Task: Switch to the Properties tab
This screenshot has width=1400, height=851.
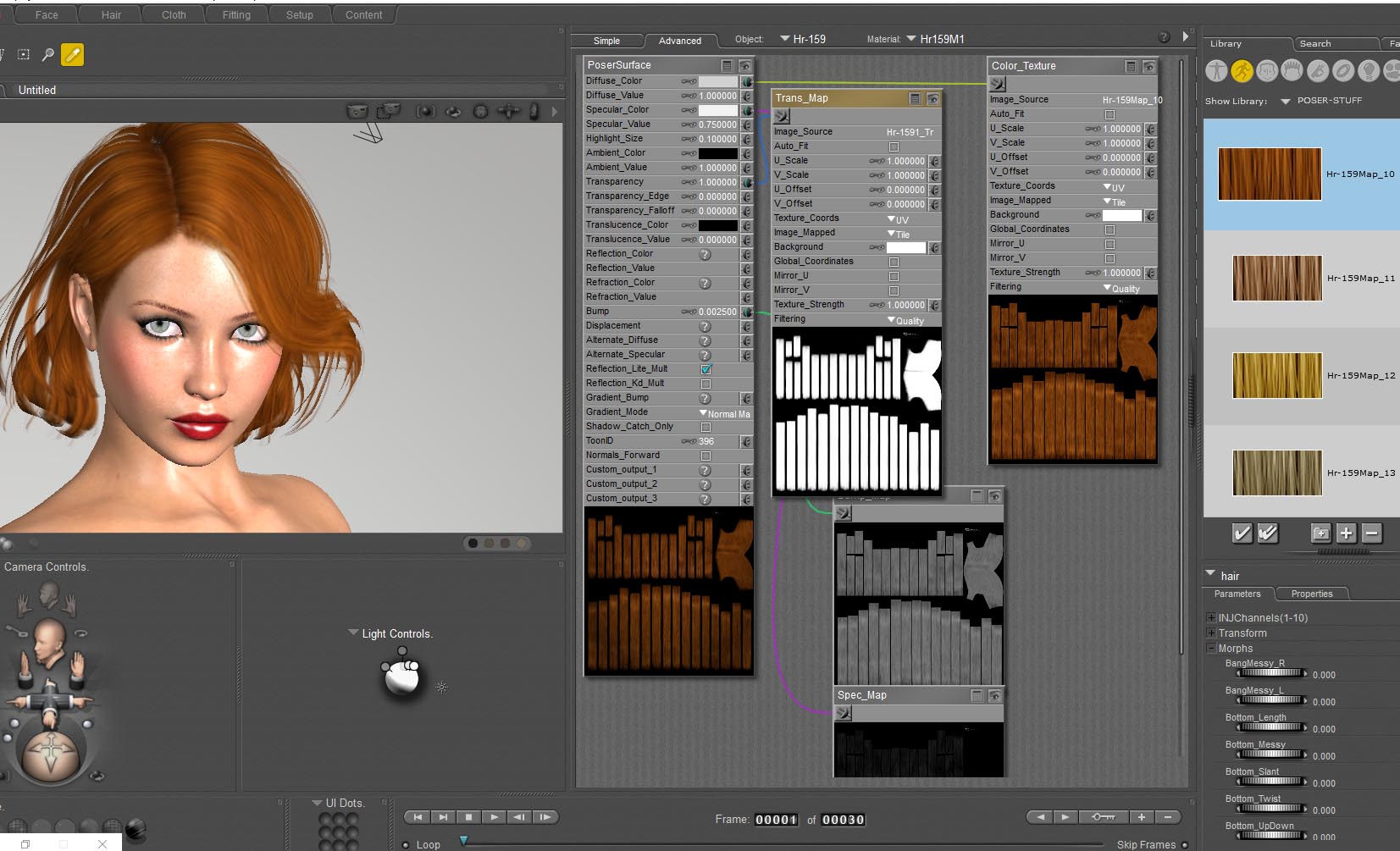Action: (1311, 594)
